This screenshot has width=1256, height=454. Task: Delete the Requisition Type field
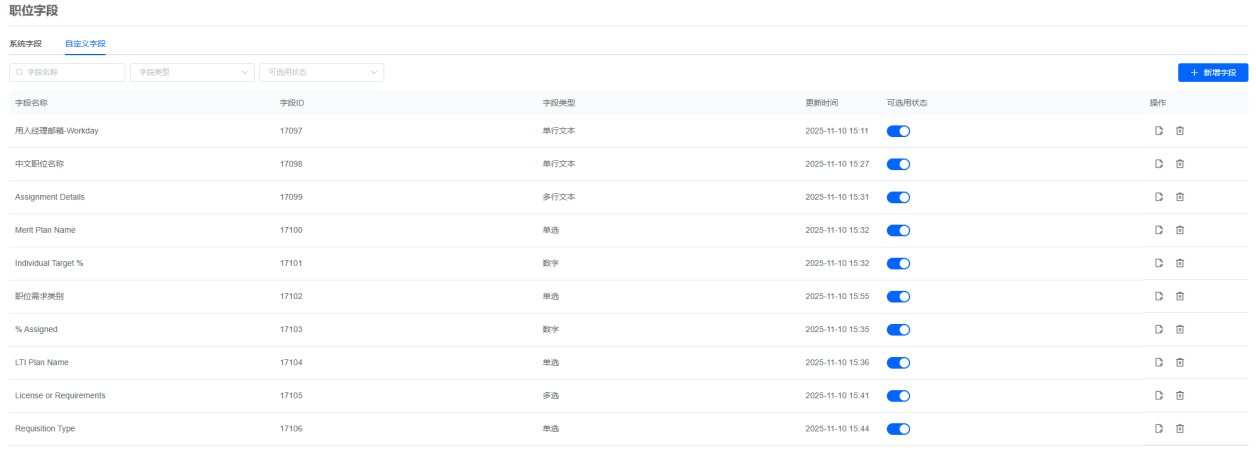[x=1180, y=428]
